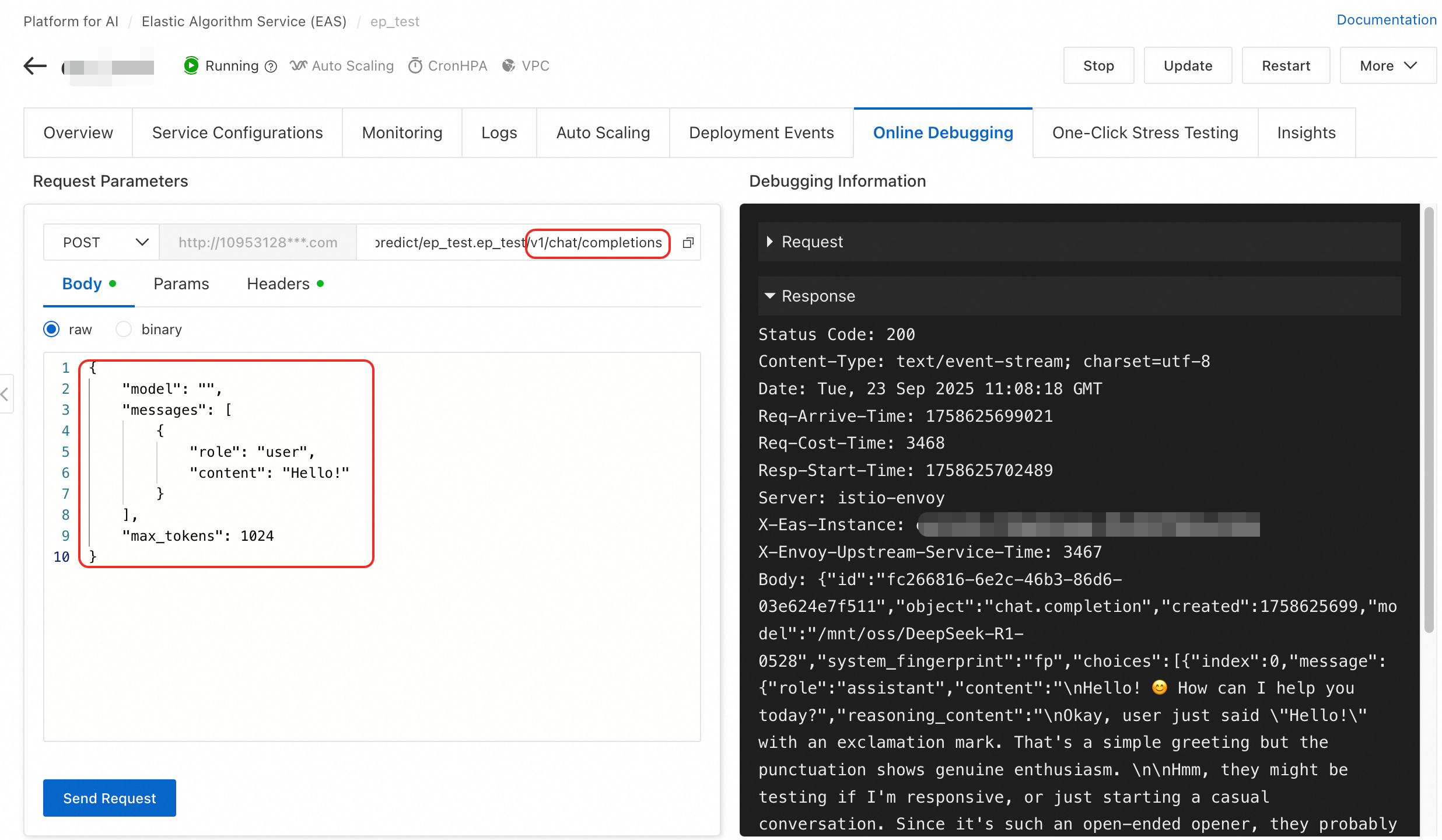This screenshot has width=1442, height=840.
Task: Open the POST method dropdown
Action: 101,243
